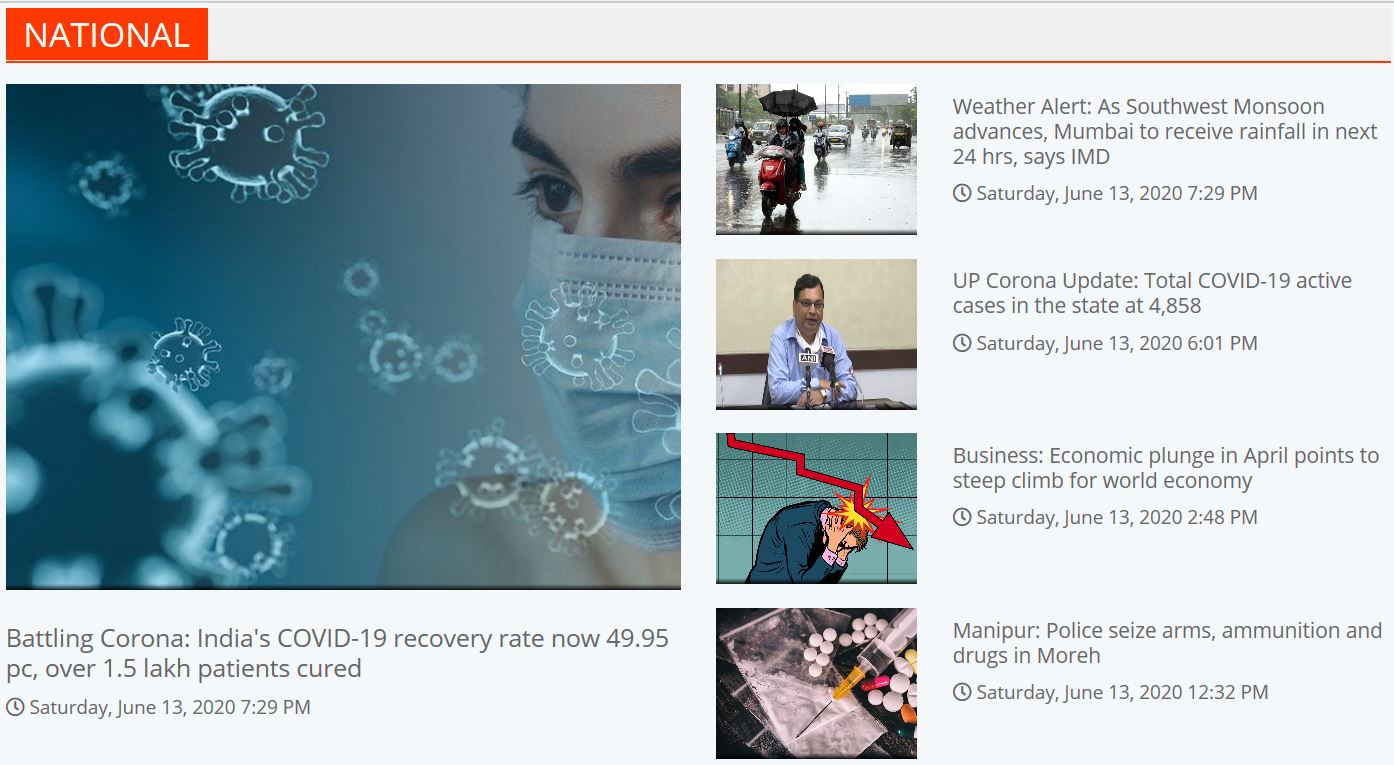This screenshot has width=1394, height=765.
Task: Open the Weather Alert Southwest Monsoon article
Action: (x=1165, y=131)
